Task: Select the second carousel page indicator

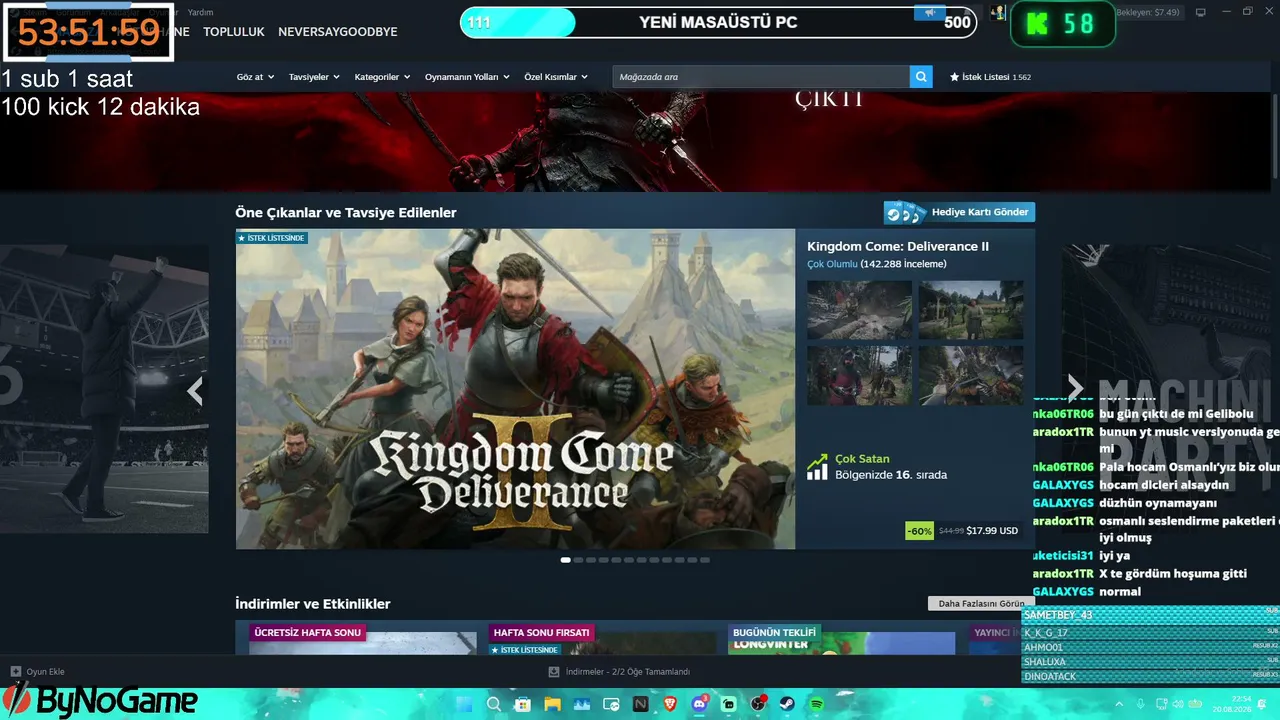Action: coord(578,560)
